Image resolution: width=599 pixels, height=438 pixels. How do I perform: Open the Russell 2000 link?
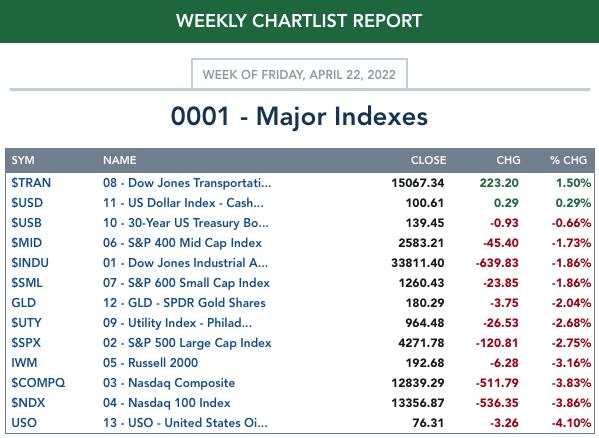point(151,363)
